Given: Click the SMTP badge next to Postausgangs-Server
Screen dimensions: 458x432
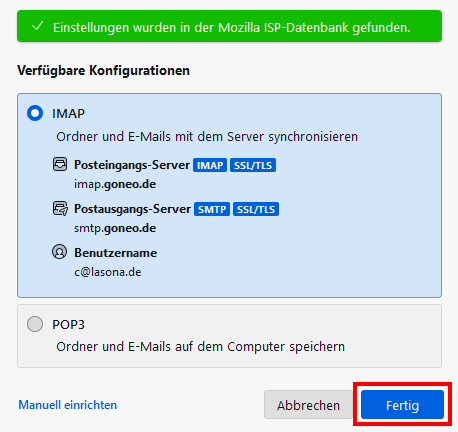Looking at the screenshot, I should pos(212,209).
